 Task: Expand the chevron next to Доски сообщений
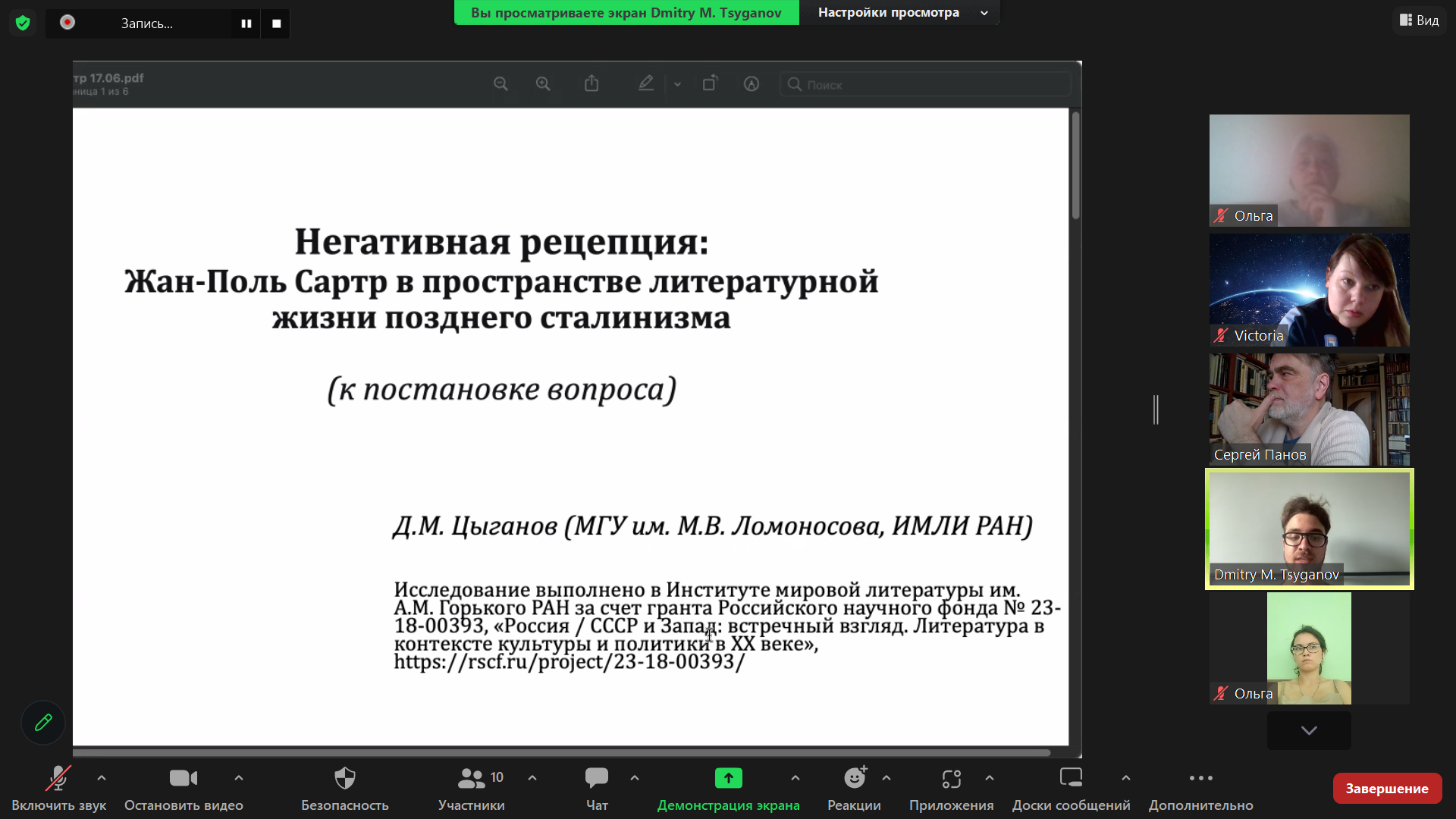pyautogui.click(x=1126, y=778)
